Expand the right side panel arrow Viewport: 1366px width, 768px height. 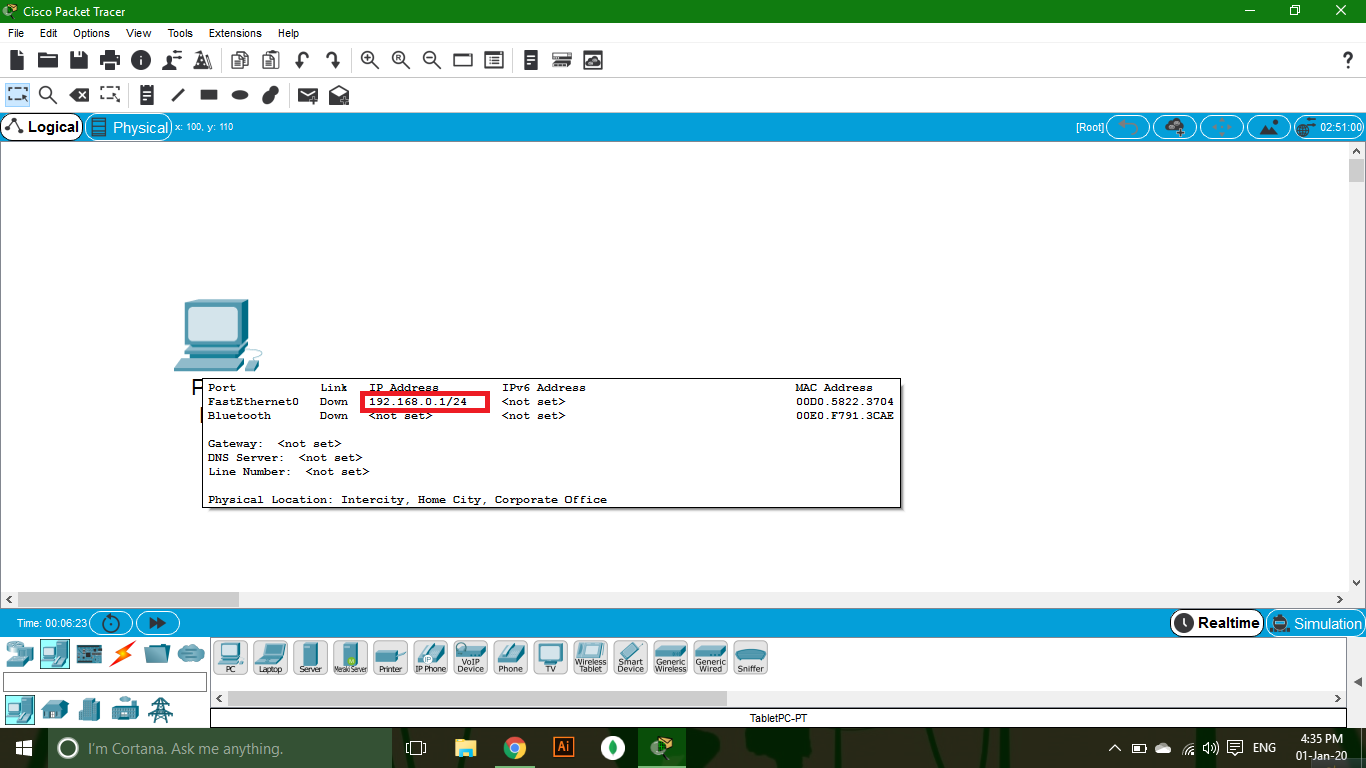tap(1357, 682)
